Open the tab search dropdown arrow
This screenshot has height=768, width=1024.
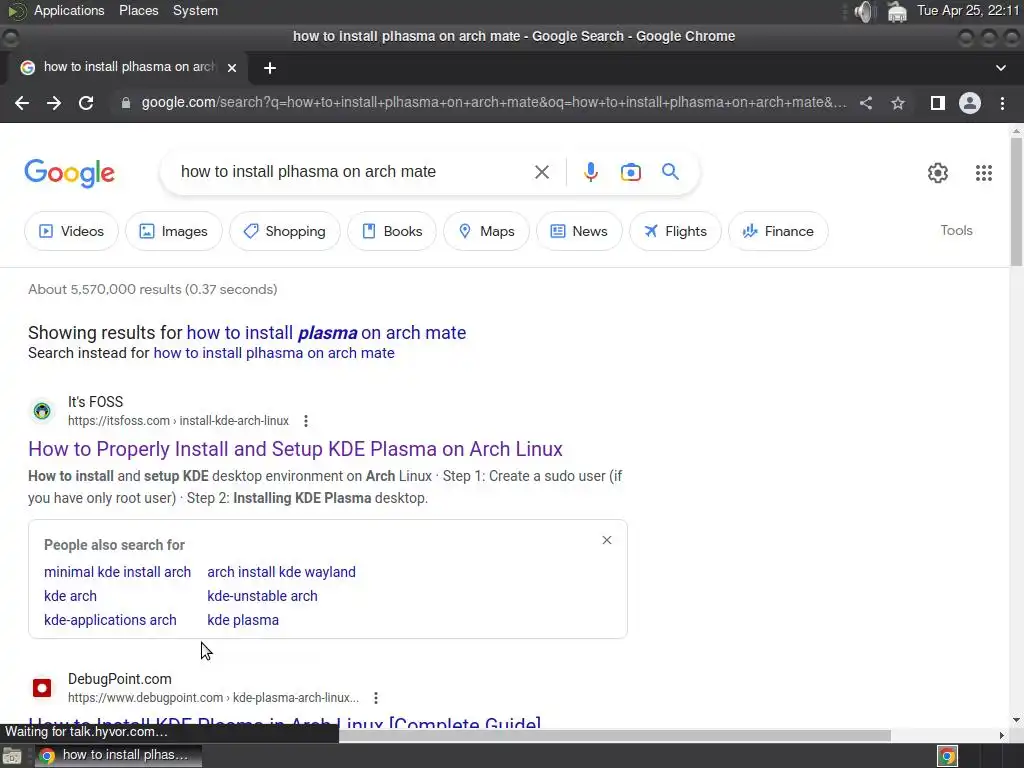[x=1000, y=68]
